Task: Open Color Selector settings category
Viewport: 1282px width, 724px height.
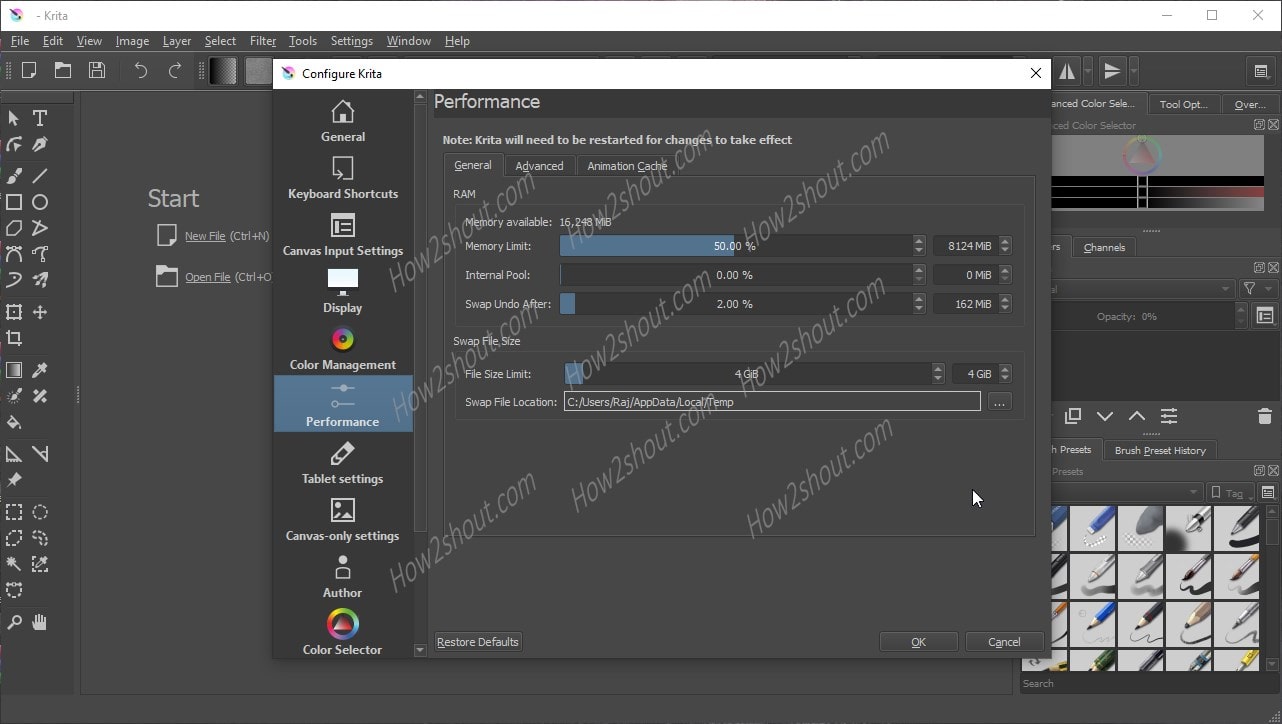Action: click(x=343, y=633)
